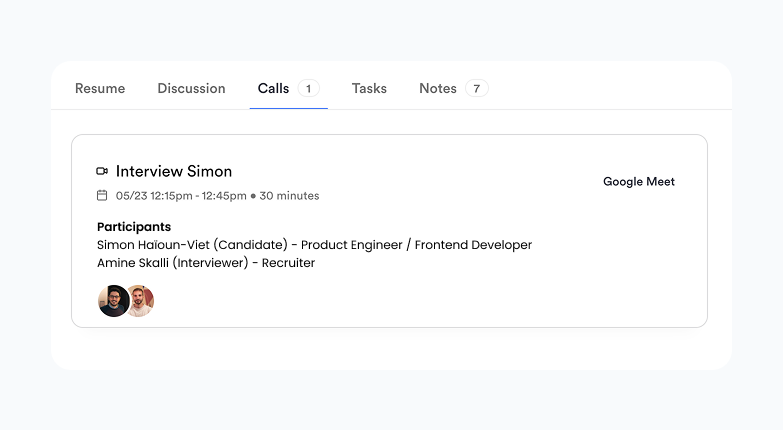Click the 30 minutes duration text
783x430 pixels.
(289, 196)
